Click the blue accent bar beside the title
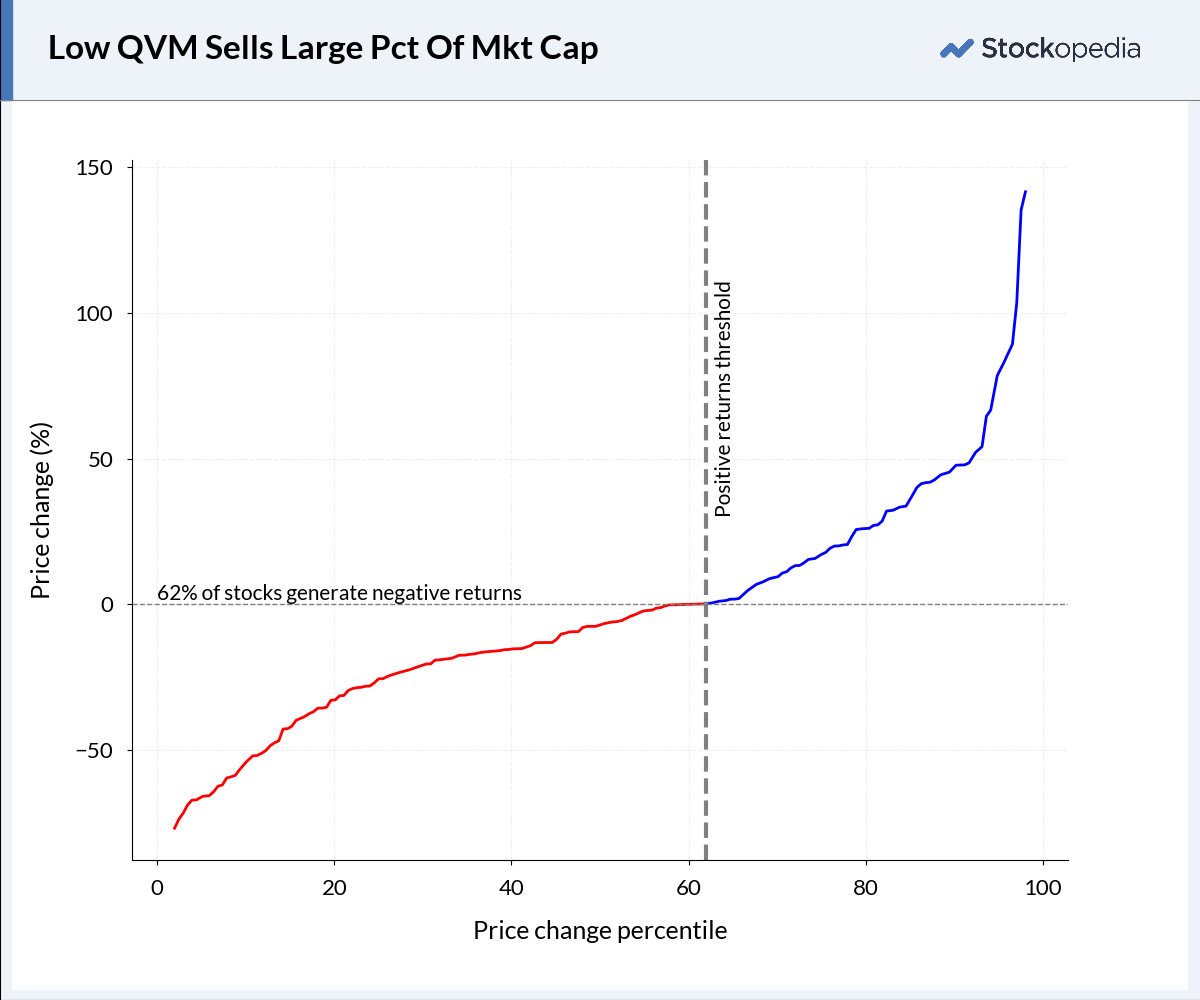Viewport: 1200px width, 1000px height. click(6, 50)
